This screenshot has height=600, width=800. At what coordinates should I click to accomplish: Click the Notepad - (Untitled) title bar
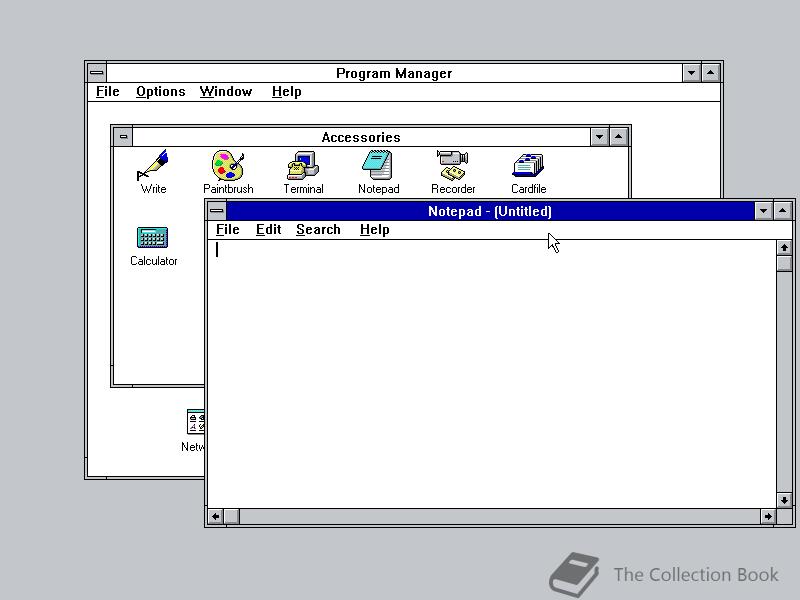pos(490,211)
